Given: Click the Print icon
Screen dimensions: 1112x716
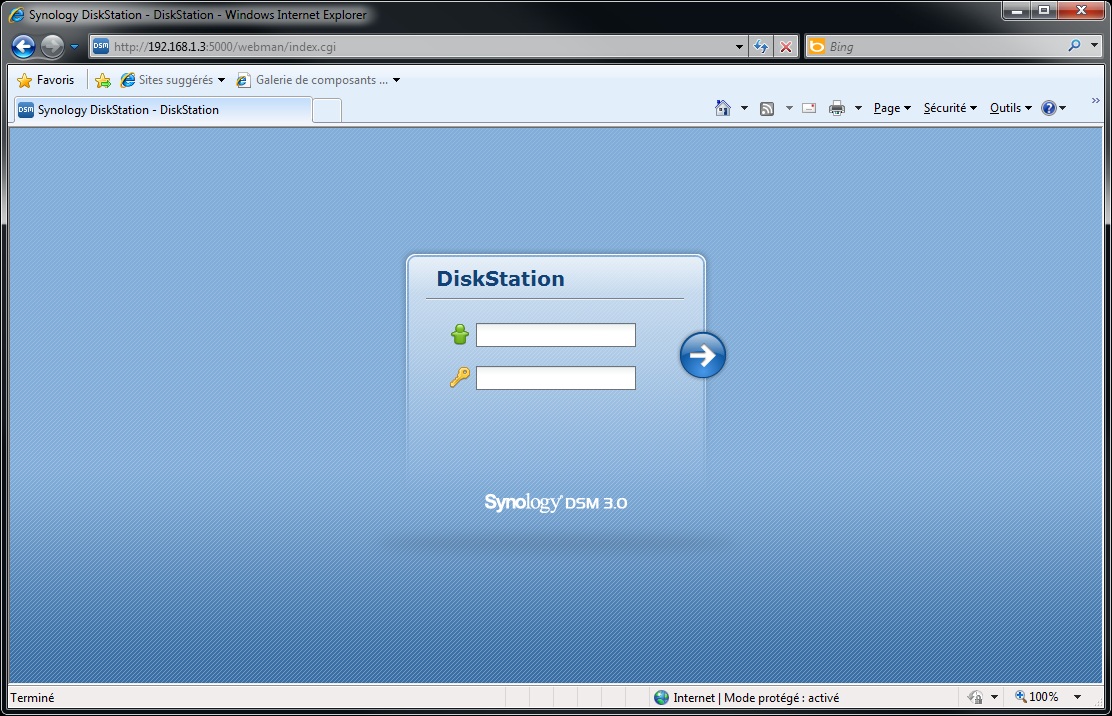Looking at the screenshot, I should pyautogui.click(x=837, y=108).
